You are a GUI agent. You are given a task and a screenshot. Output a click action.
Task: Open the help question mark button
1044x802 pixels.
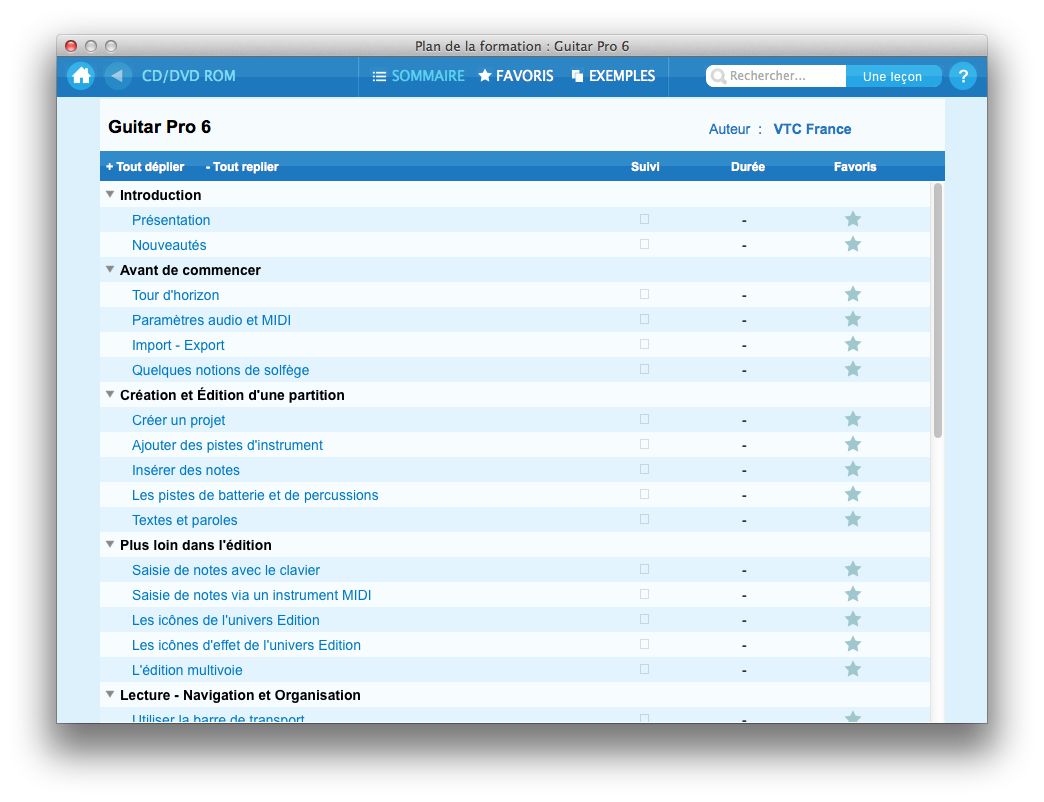click(963, 76)
